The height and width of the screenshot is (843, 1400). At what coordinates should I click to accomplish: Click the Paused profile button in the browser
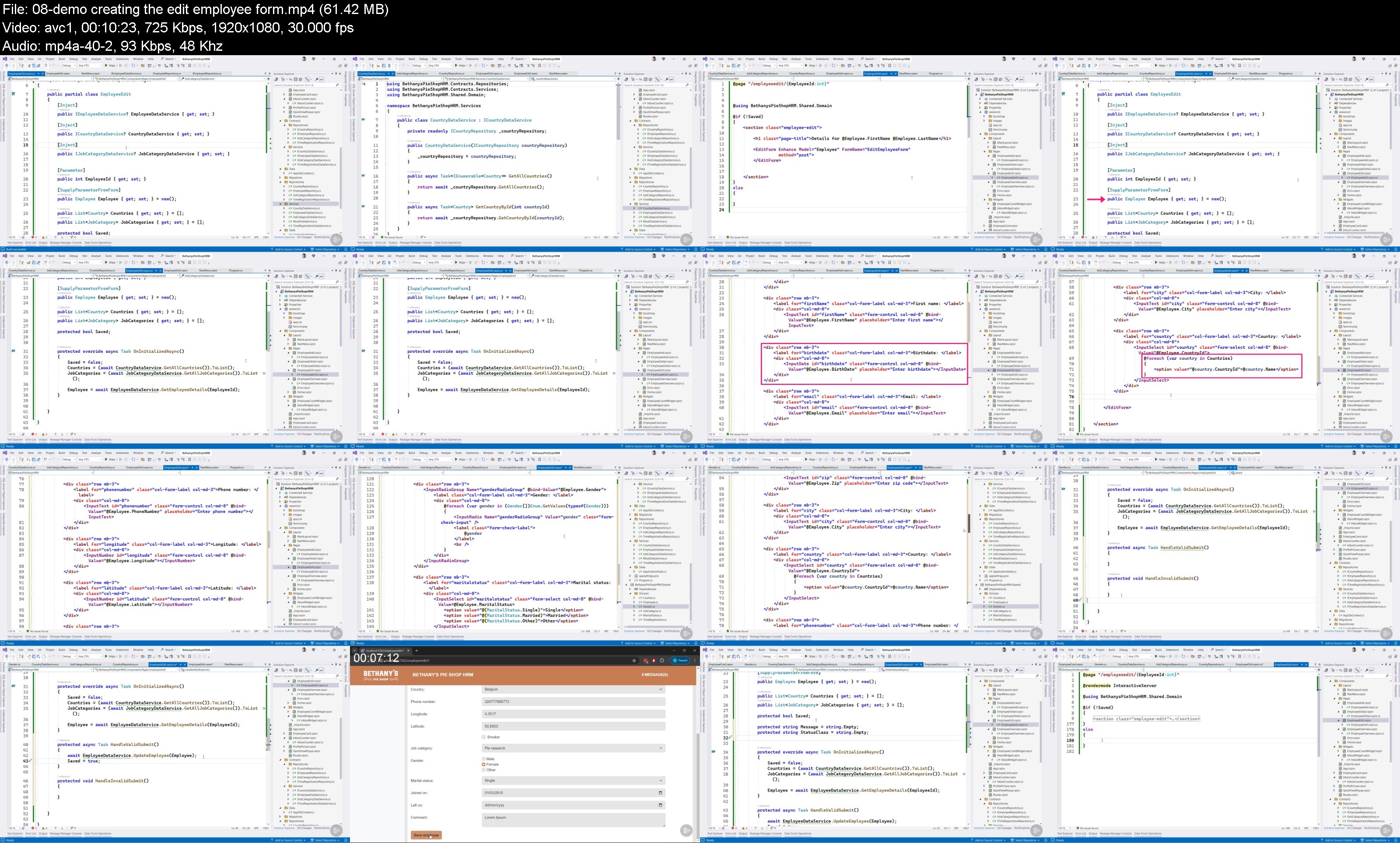click(x=680, y=660)
